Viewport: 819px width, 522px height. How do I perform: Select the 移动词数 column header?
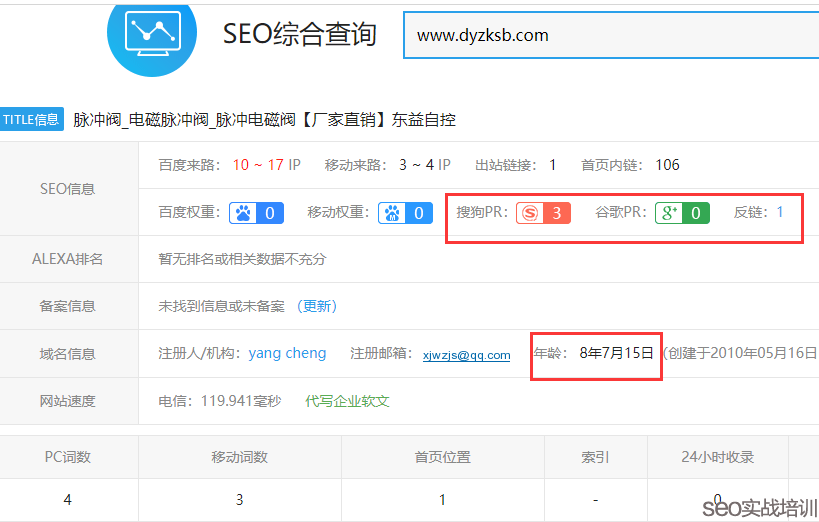[x=239, y=457]
